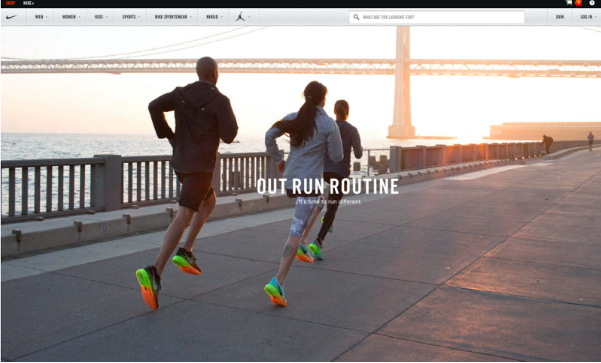Select the Nike+ tab in top bar
601x363 pixels.
point(28,3)
